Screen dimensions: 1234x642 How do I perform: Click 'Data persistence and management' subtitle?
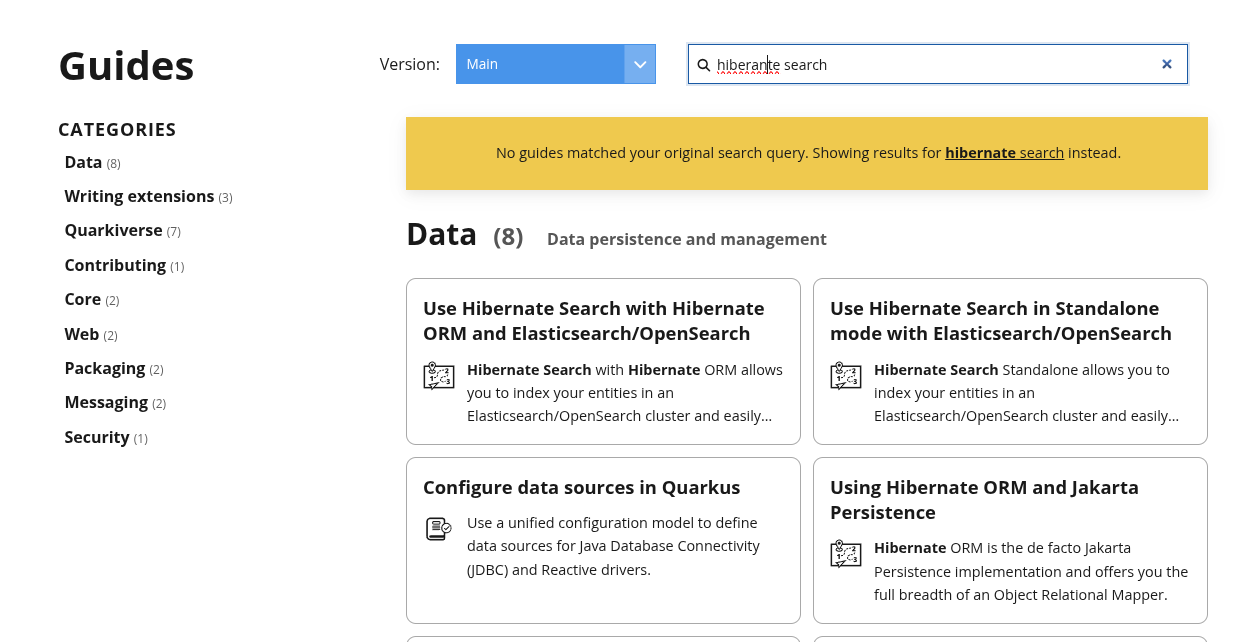click(x=687, y=240)
